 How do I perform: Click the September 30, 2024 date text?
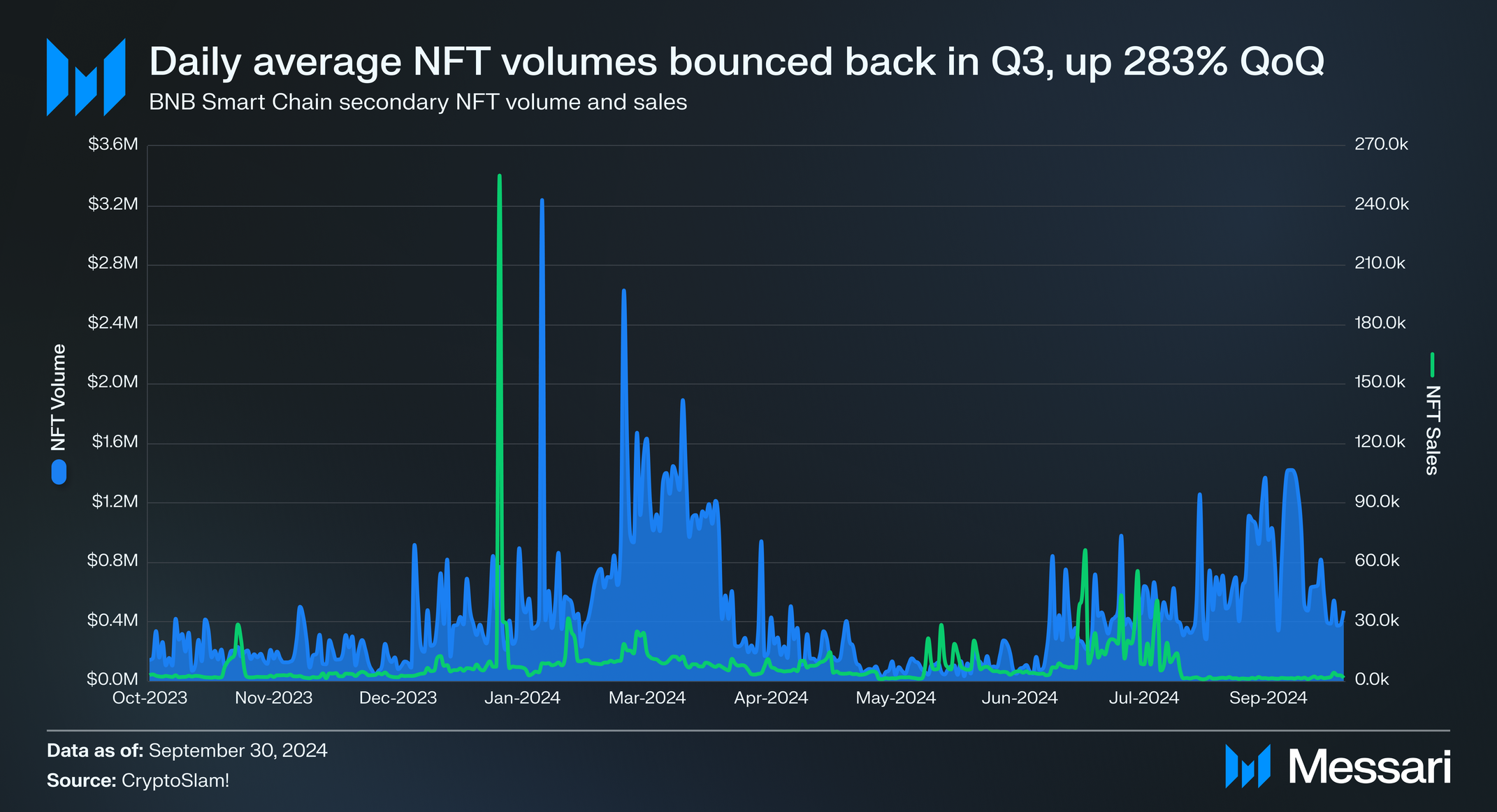click(x=238, y=751)
